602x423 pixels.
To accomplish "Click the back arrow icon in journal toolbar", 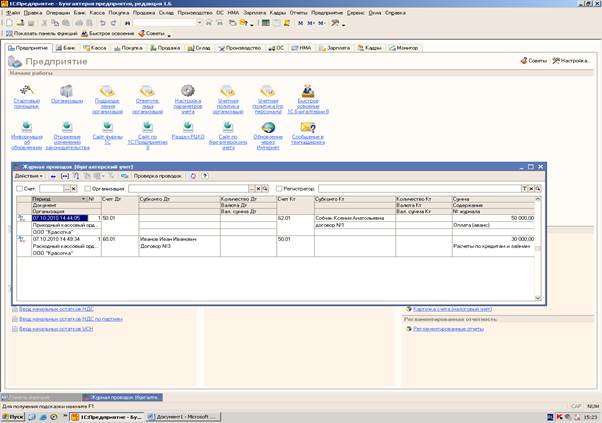I will pos(53,176).
